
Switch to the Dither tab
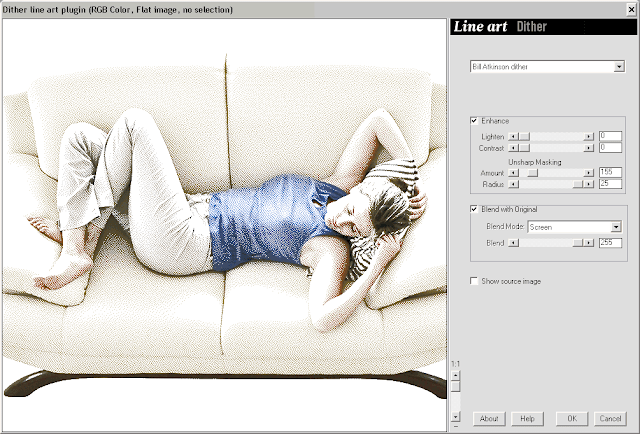[531, 27]
